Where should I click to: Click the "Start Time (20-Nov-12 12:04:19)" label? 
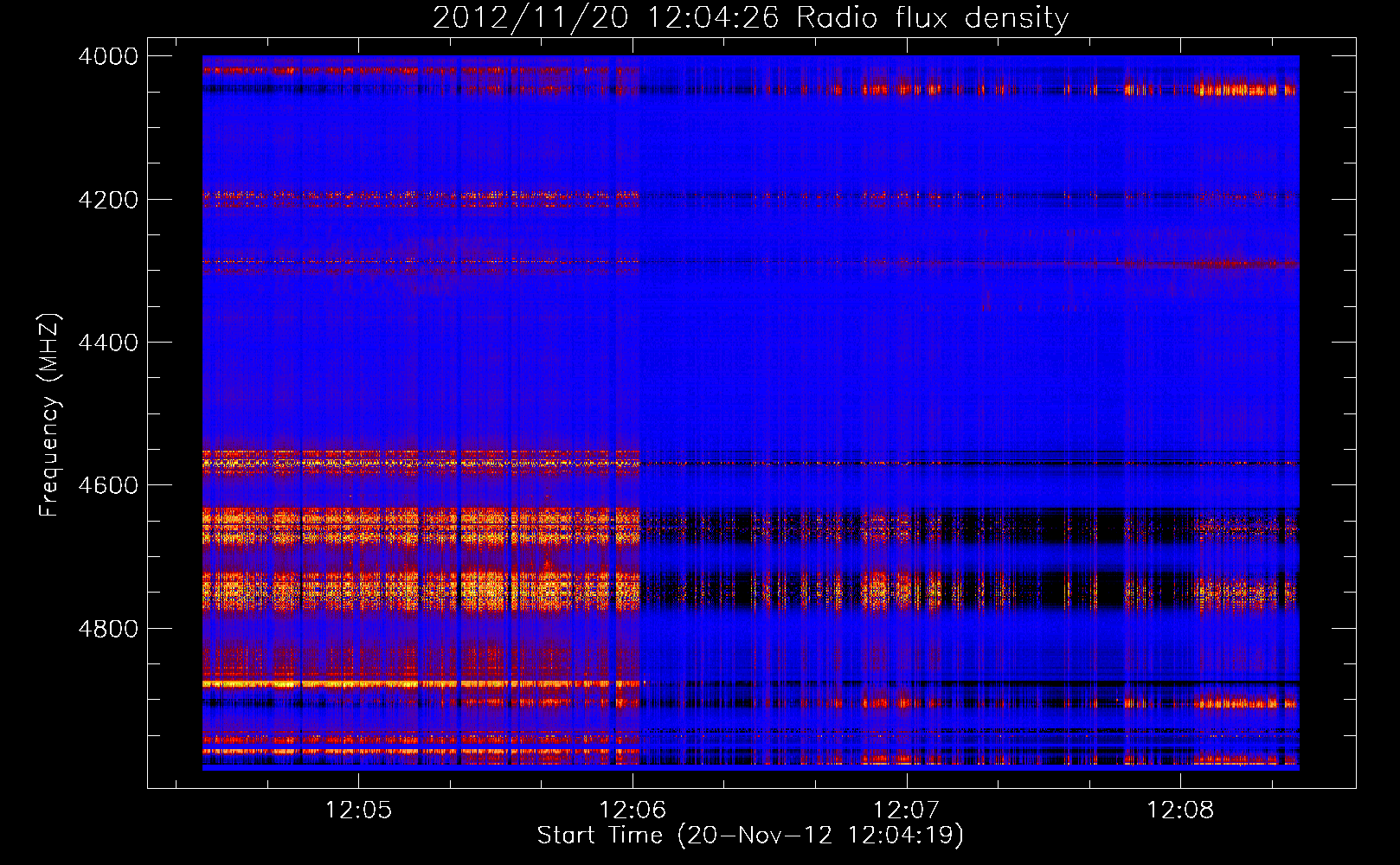(x=750, y=836)
